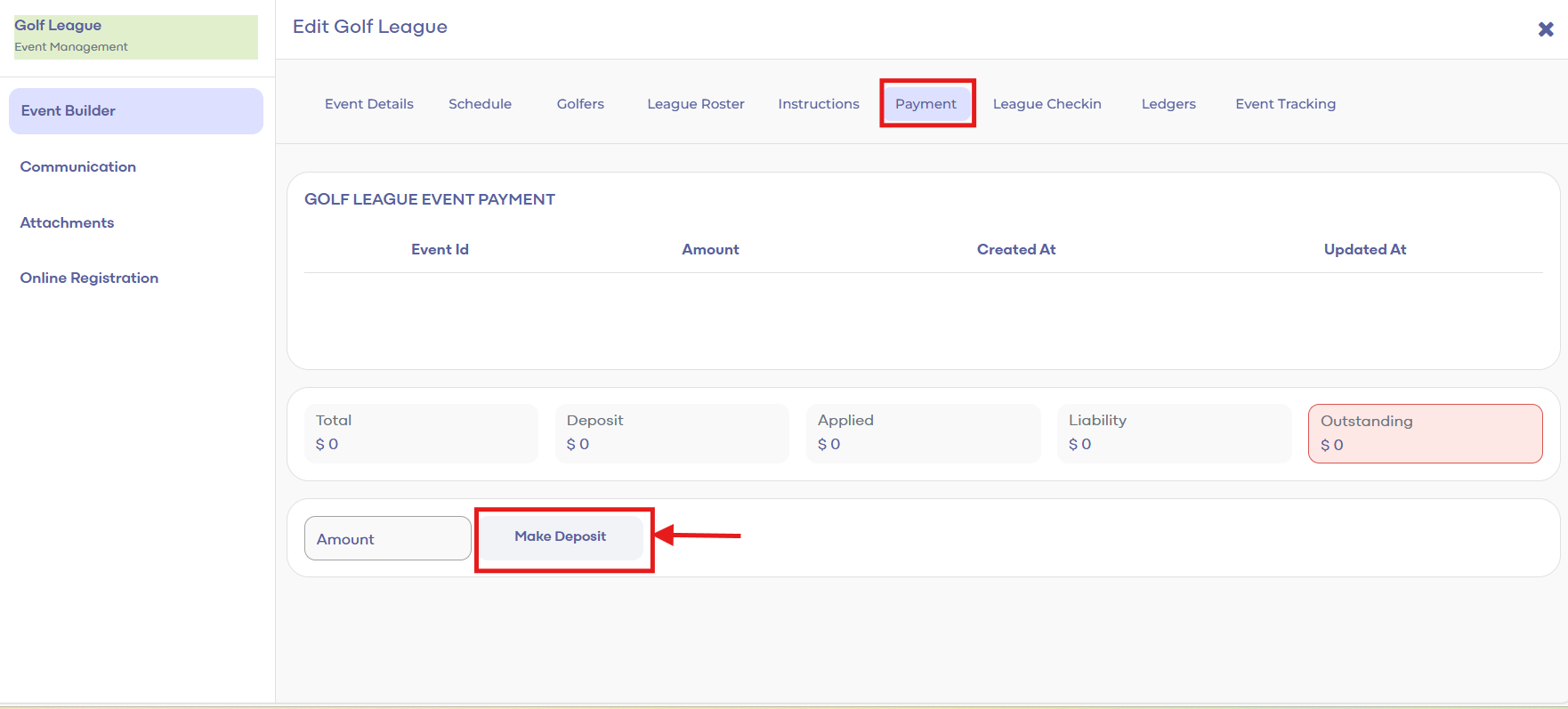Select the Instructions tab
Viewport: 1568px width, 709px height.
[x=818, y=104]
